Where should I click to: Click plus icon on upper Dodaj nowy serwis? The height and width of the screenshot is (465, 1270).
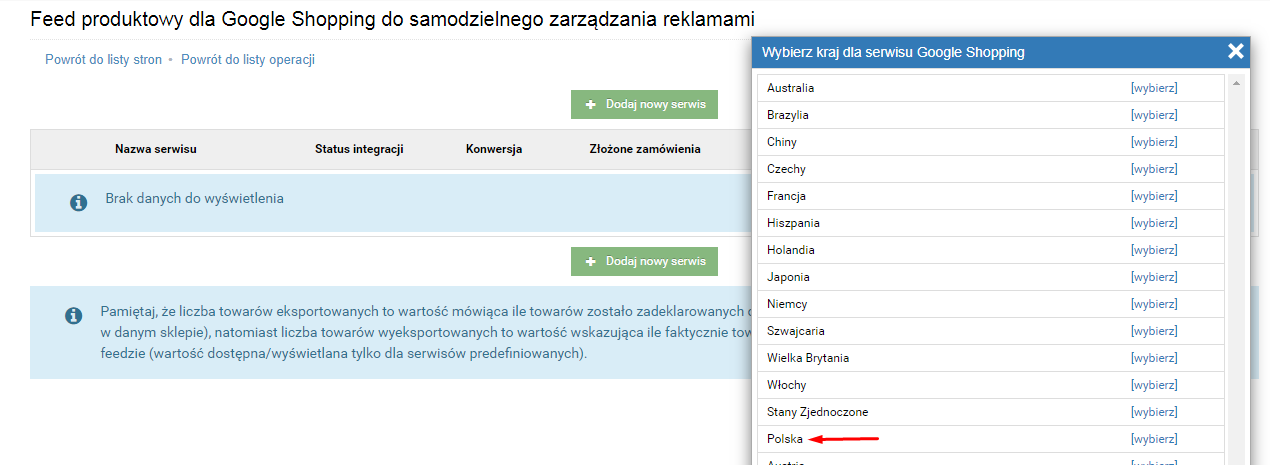point(591,104)
